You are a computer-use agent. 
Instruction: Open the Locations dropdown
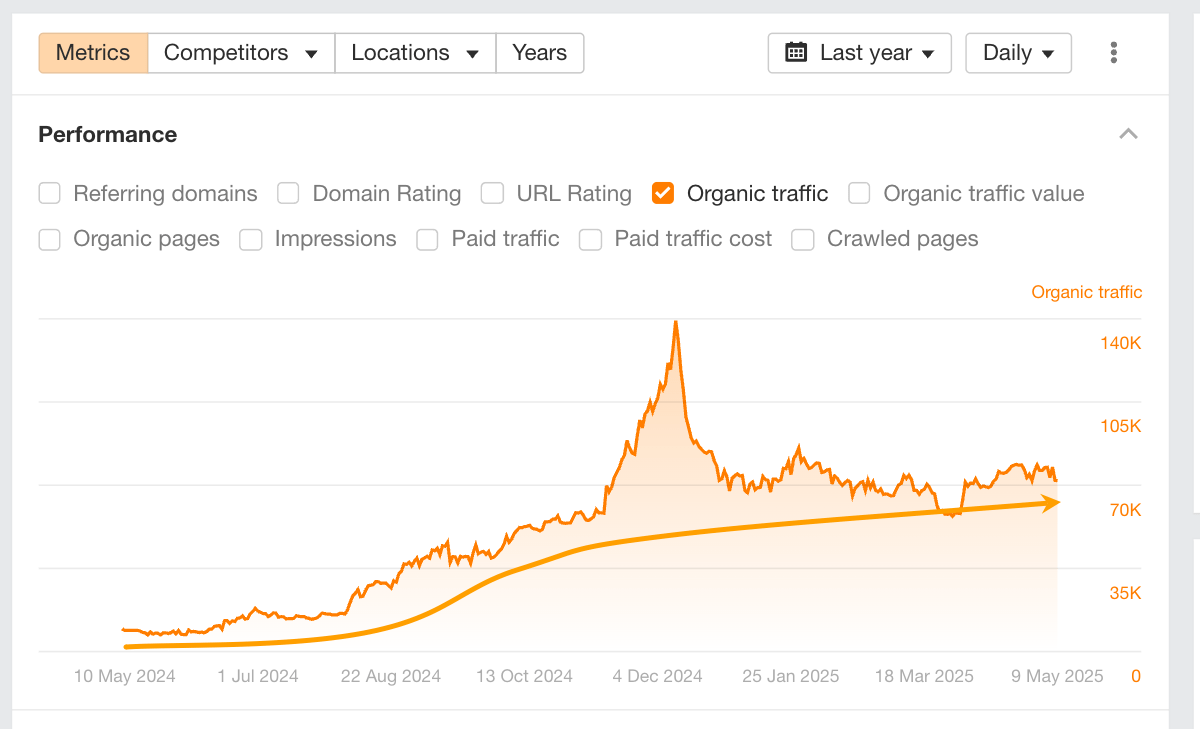click(415, 53)
